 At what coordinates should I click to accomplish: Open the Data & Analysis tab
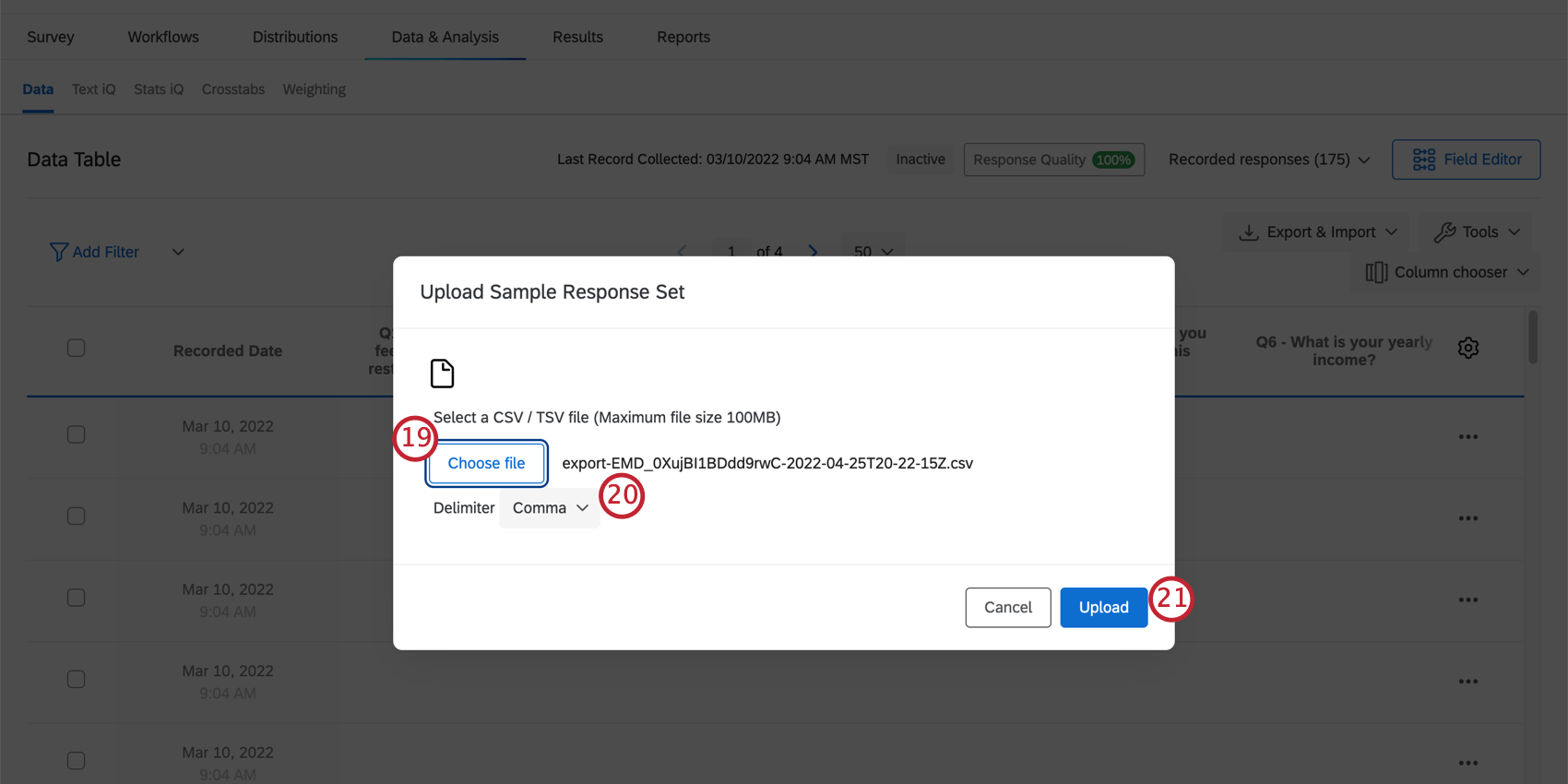445,37
